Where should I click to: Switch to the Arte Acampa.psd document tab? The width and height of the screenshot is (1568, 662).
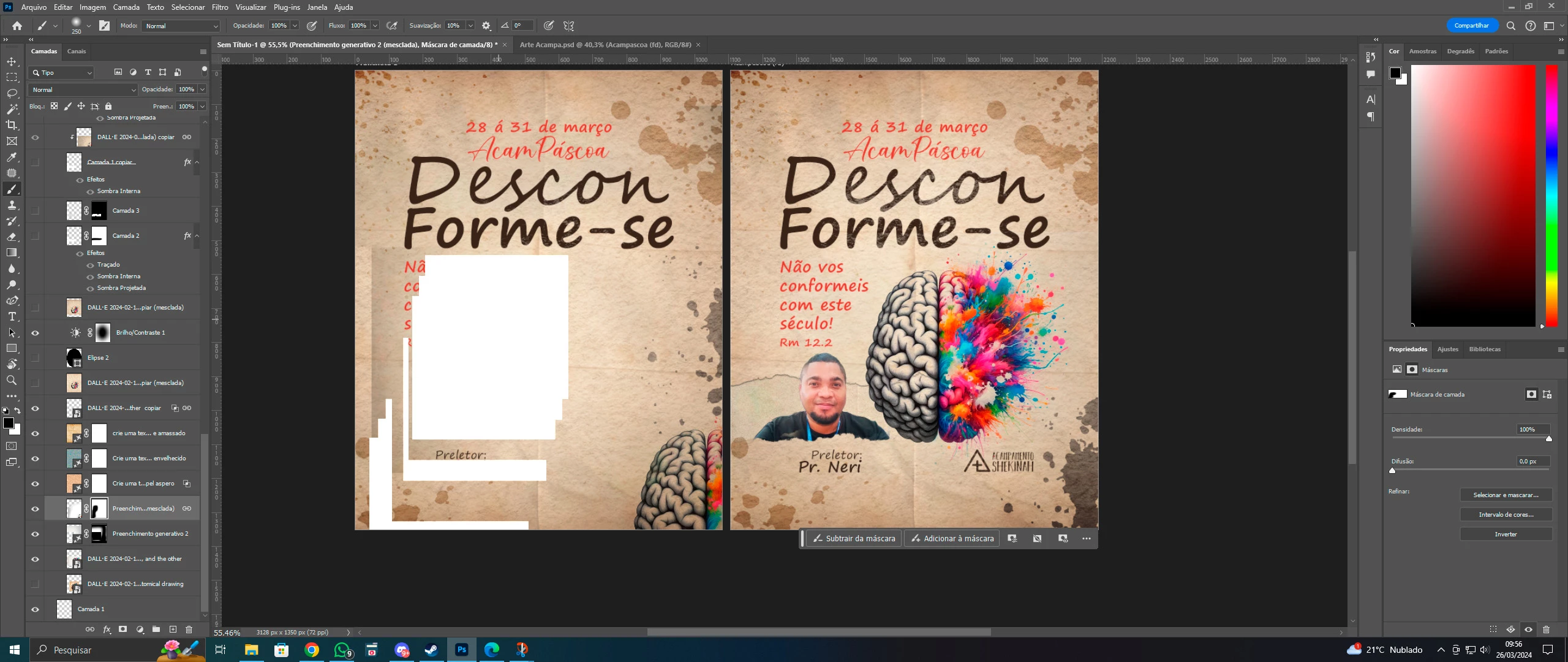605,45
